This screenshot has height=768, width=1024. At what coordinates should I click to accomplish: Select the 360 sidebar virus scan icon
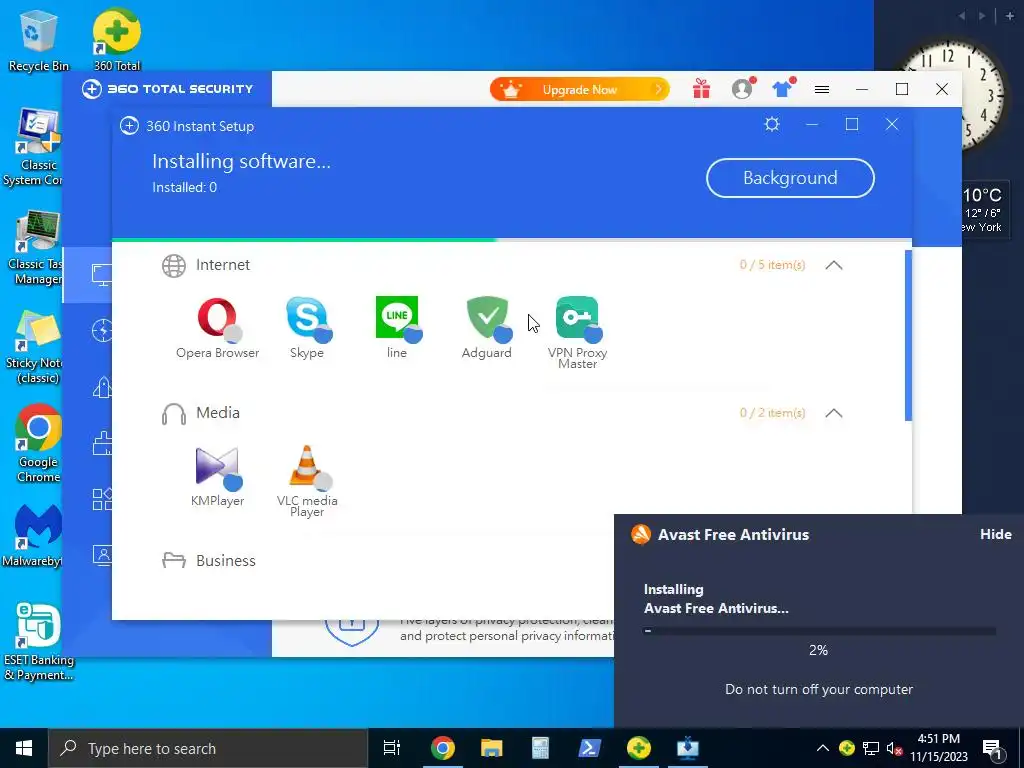pyautogui.click(x=102, y=331)
